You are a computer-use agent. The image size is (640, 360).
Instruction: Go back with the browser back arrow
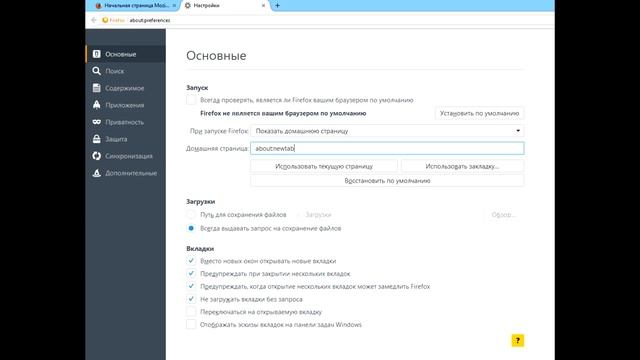point(94,20)
